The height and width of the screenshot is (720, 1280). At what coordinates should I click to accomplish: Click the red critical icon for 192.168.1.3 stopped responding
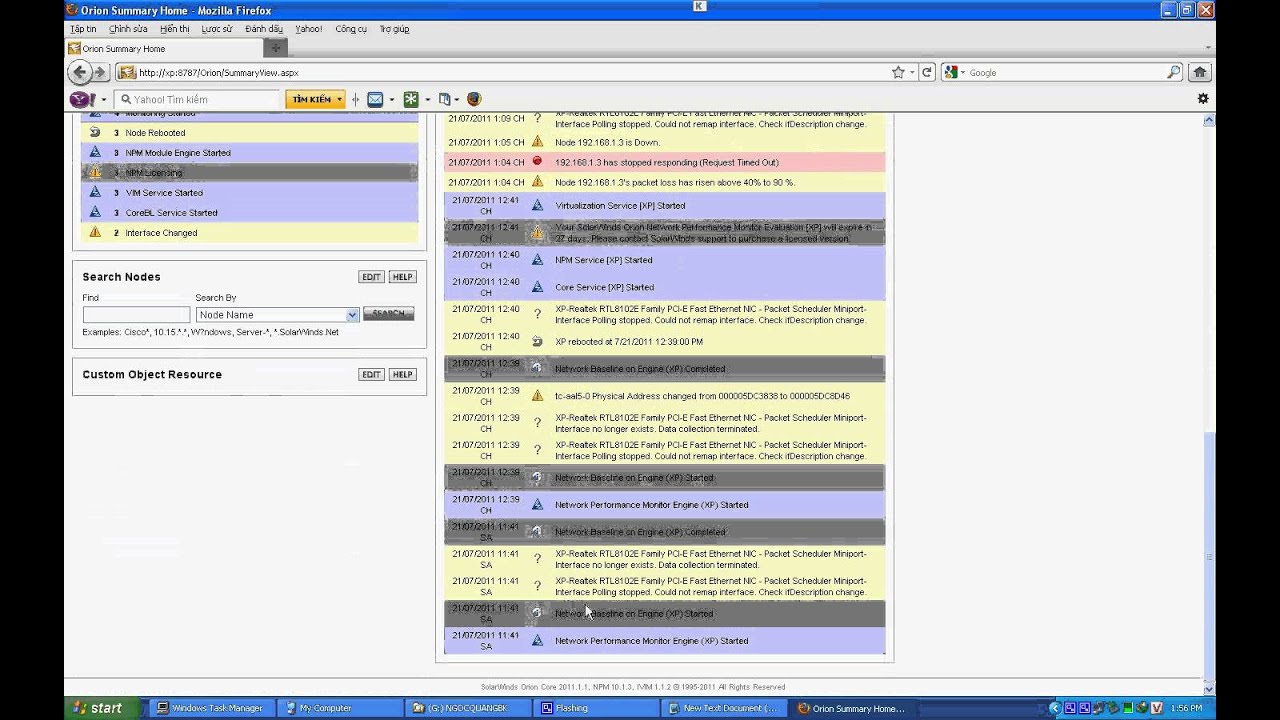tap(537, 162)
